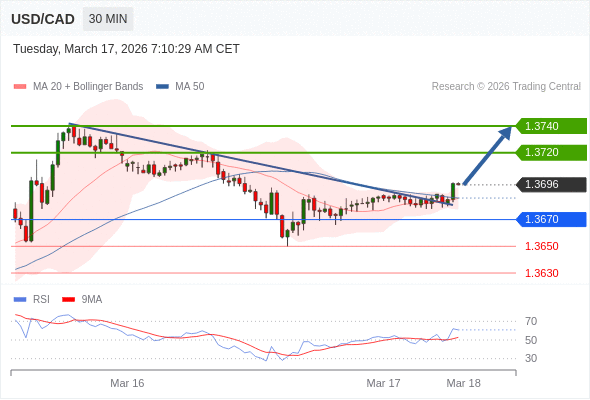Click the Mar 17 date axis label
Screen dimensions: 590x400
click(383, 383)
